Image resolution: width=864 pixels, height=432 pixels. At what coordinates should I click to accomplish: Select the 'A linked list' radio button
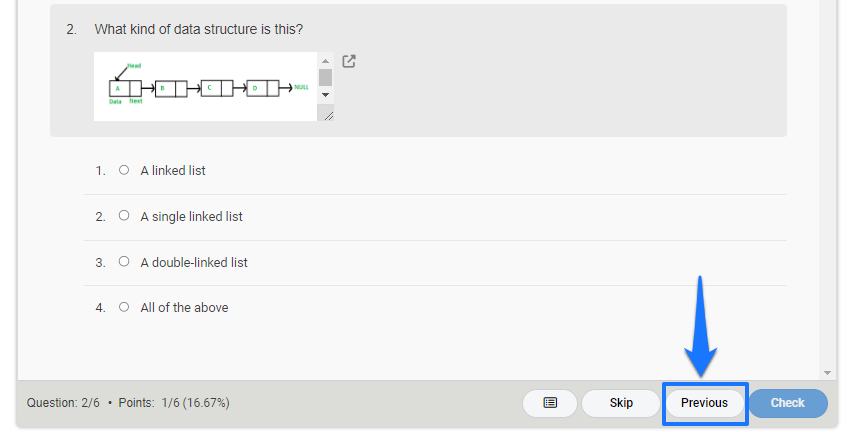(124, 170)
